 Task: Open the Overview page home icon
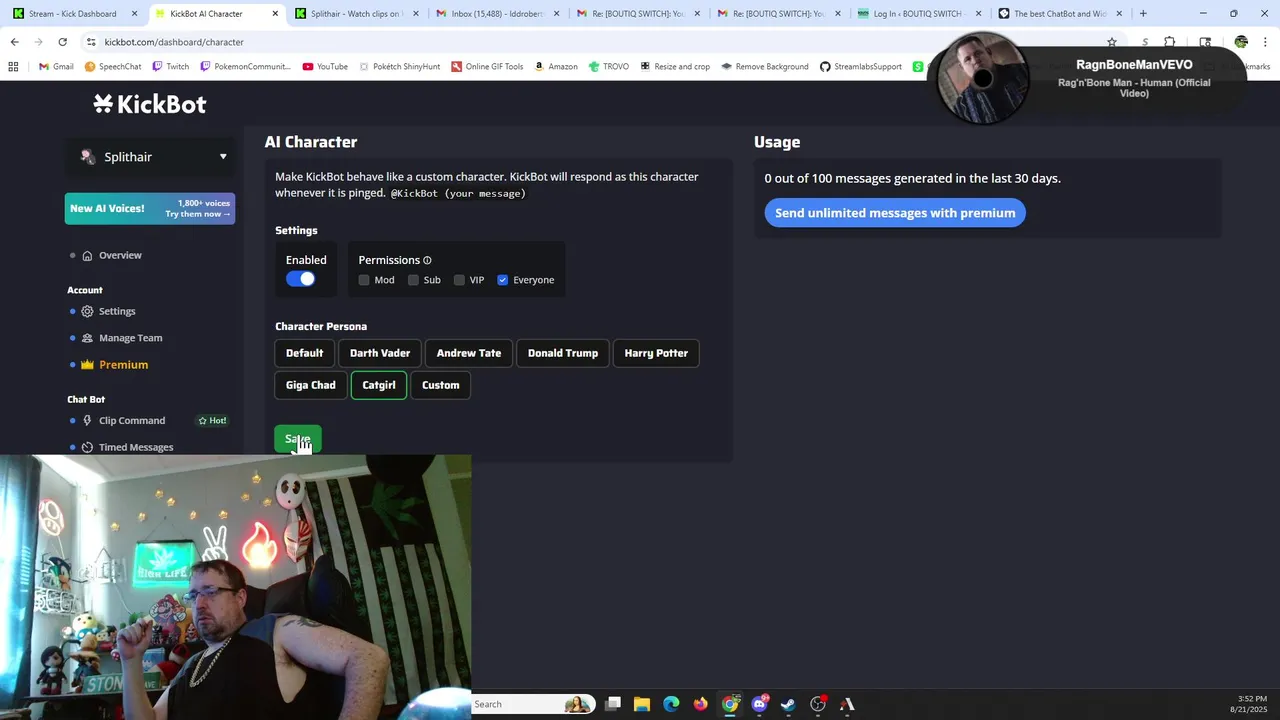87,255
